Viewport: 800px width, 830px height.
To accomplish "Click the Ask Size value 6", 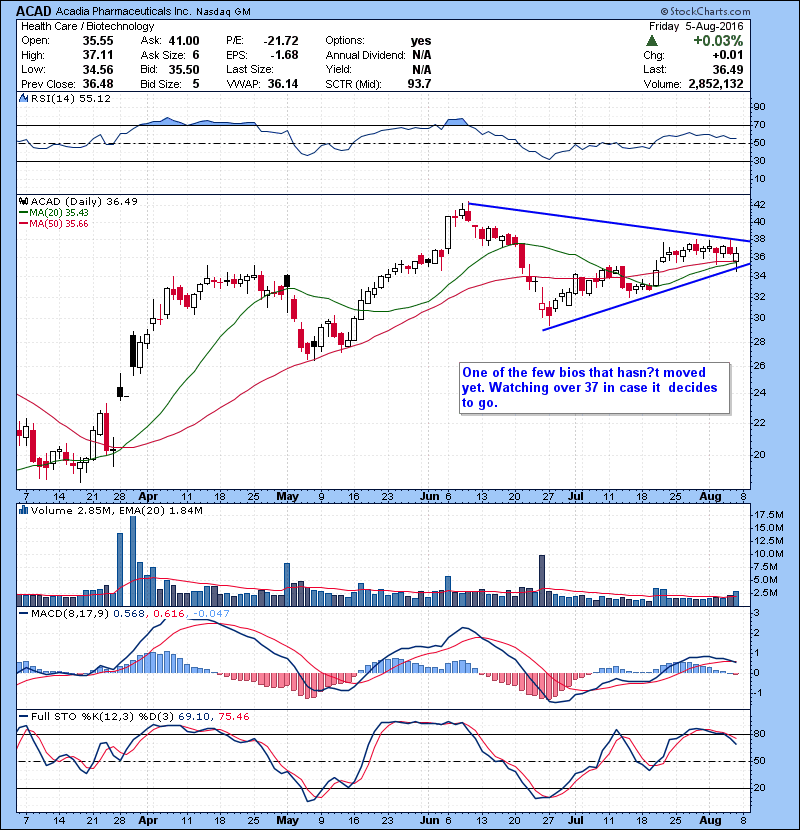I will pos(196,55).
